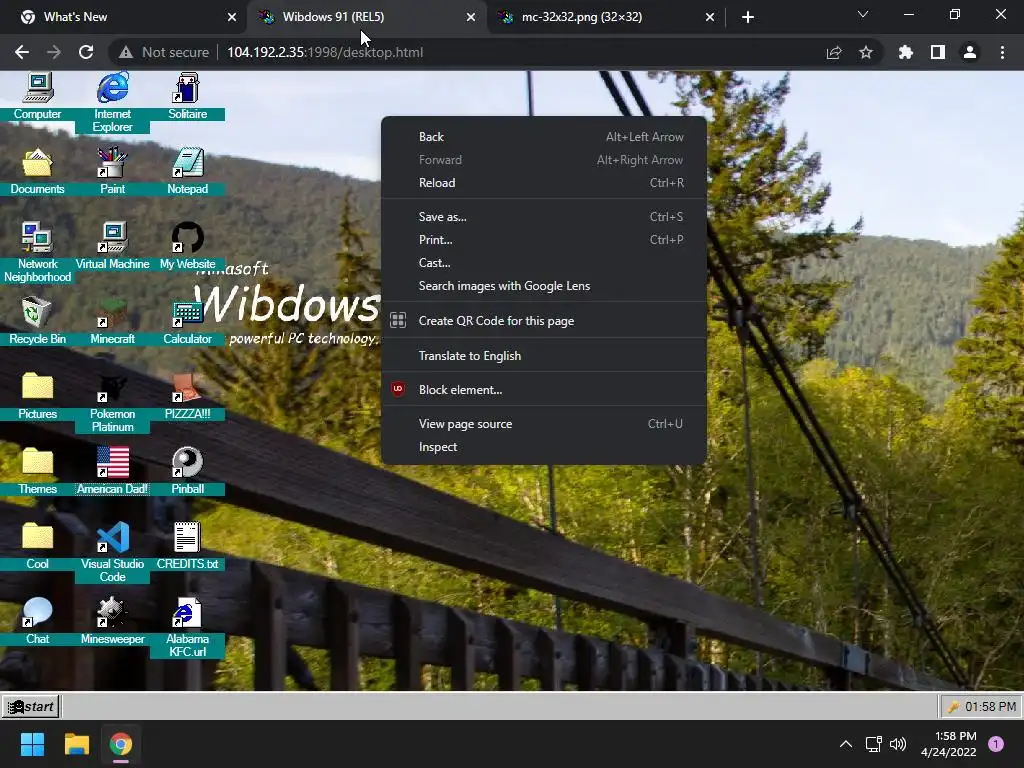Show hidden system tray icons
The width and height of the screenshot is (1024, 768).
point(846,744)
